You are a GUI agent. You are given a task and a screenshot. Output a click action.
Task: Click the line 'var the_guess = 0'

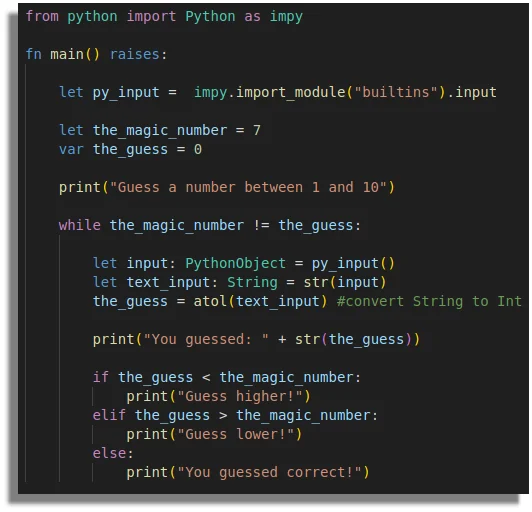pyautogui.click(x=131, y=149)
